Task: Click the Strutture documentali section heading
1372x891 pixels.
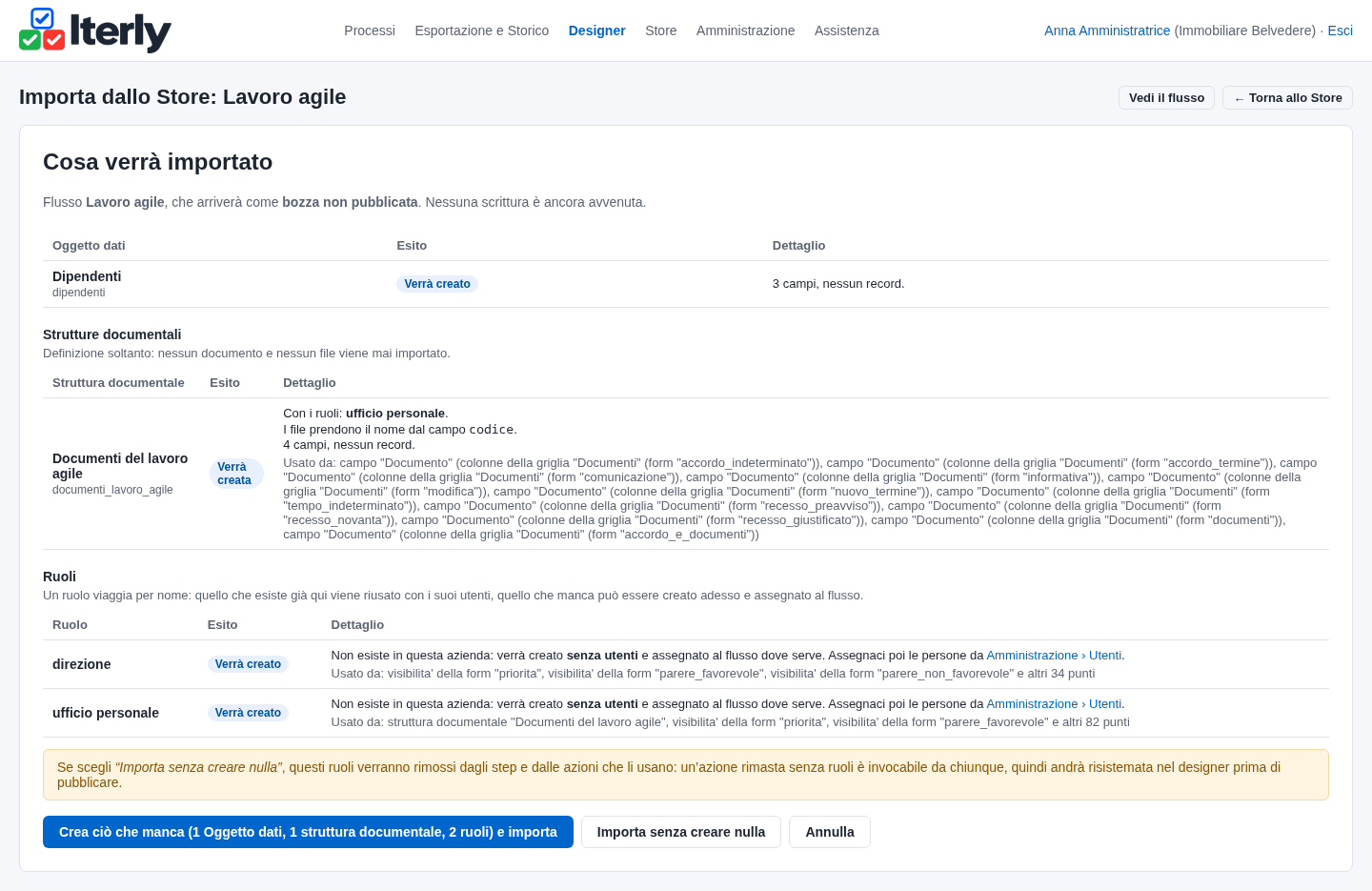Action: tap(112, 334)
